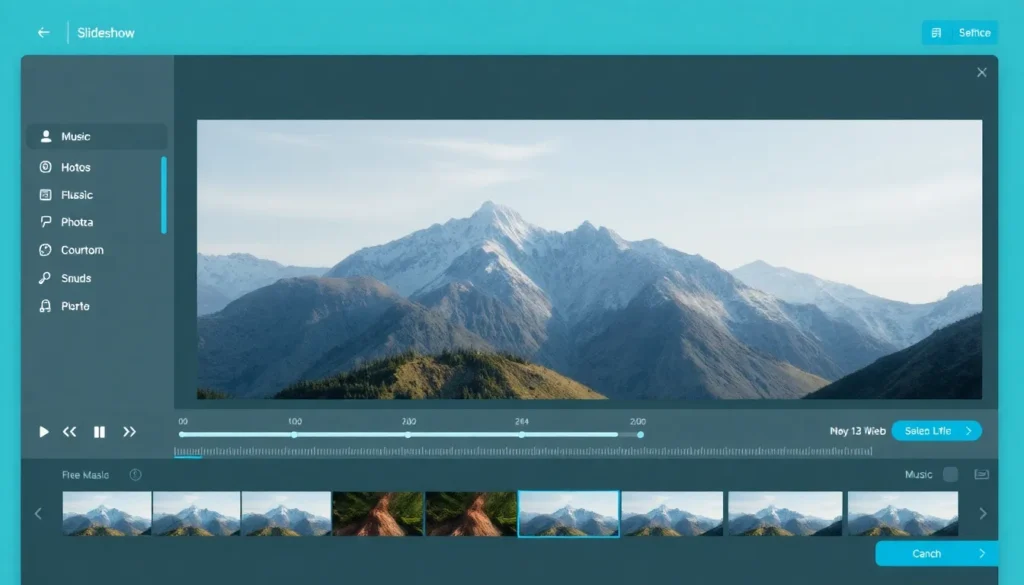Click the fast-forward double-chevron icon
The height and width of the screenshot is (585, 1024).
(x=129, y=432)
